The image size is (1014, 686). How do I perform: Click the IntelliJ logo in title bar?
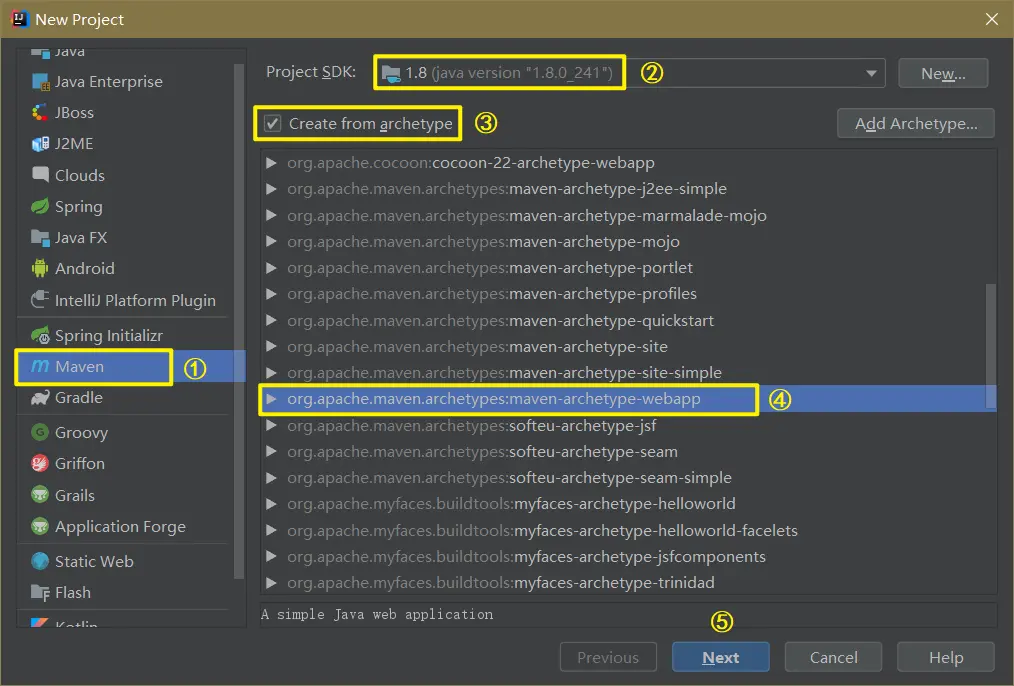19,19
